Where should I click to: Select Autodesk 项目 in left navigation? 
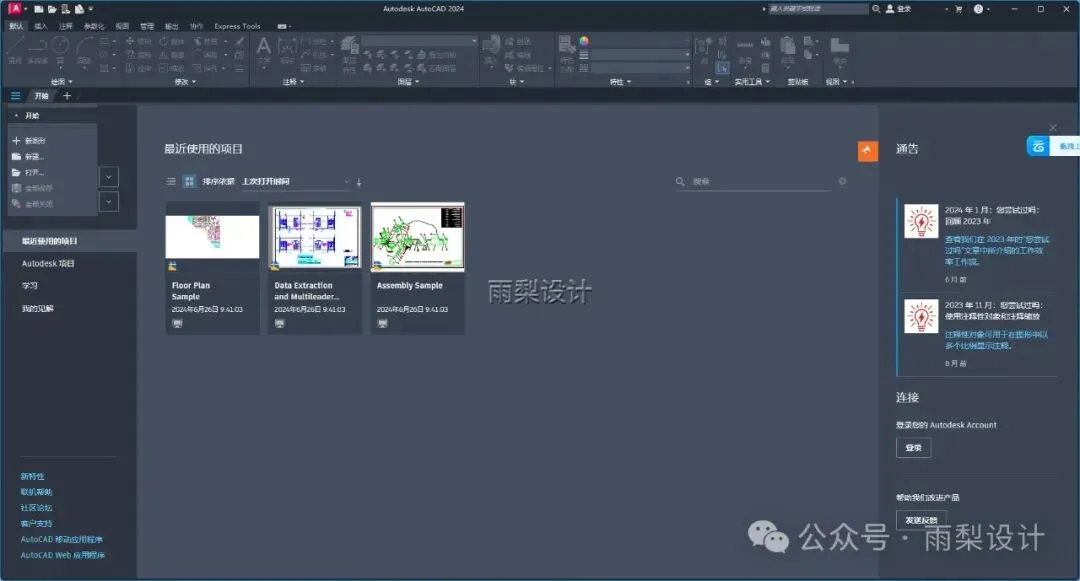point(48,264)
